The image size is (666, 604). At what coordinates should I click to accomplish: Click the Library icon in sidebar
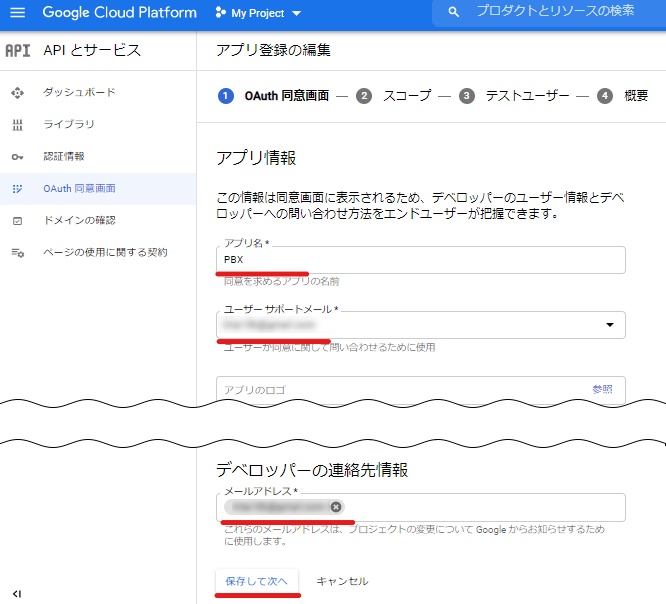(17, 125)
